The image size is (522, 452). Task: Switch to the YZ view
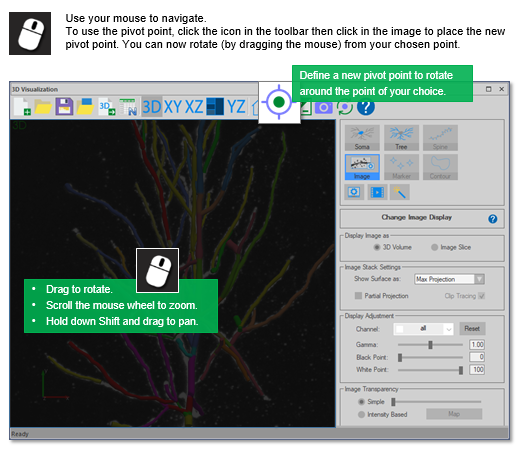(x=236, y=107)
